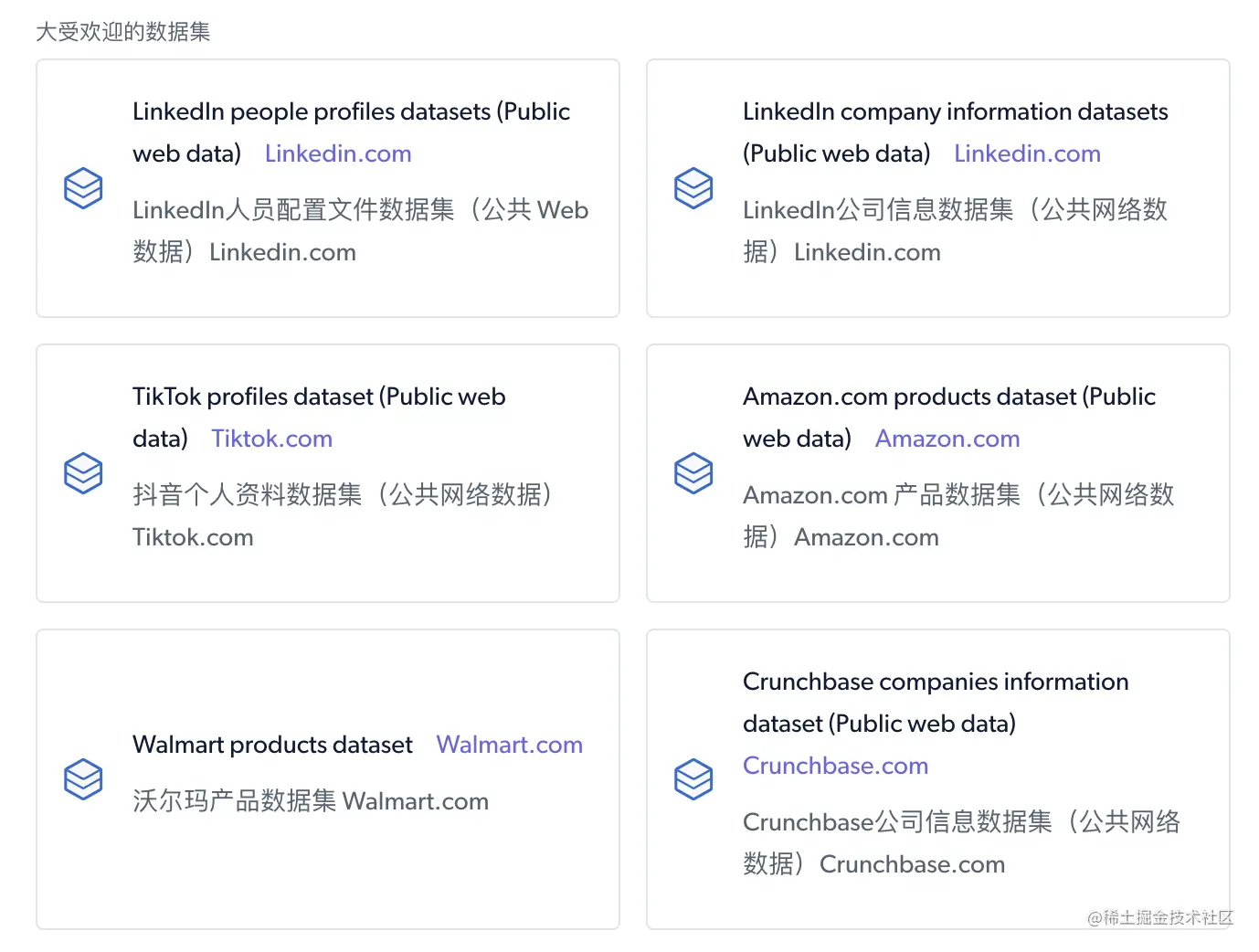Image resolution: width=1259 pixels, height=952 pixels.
Task: Select the TikTok profiles dataset title
Action: (x=319, y=418)
